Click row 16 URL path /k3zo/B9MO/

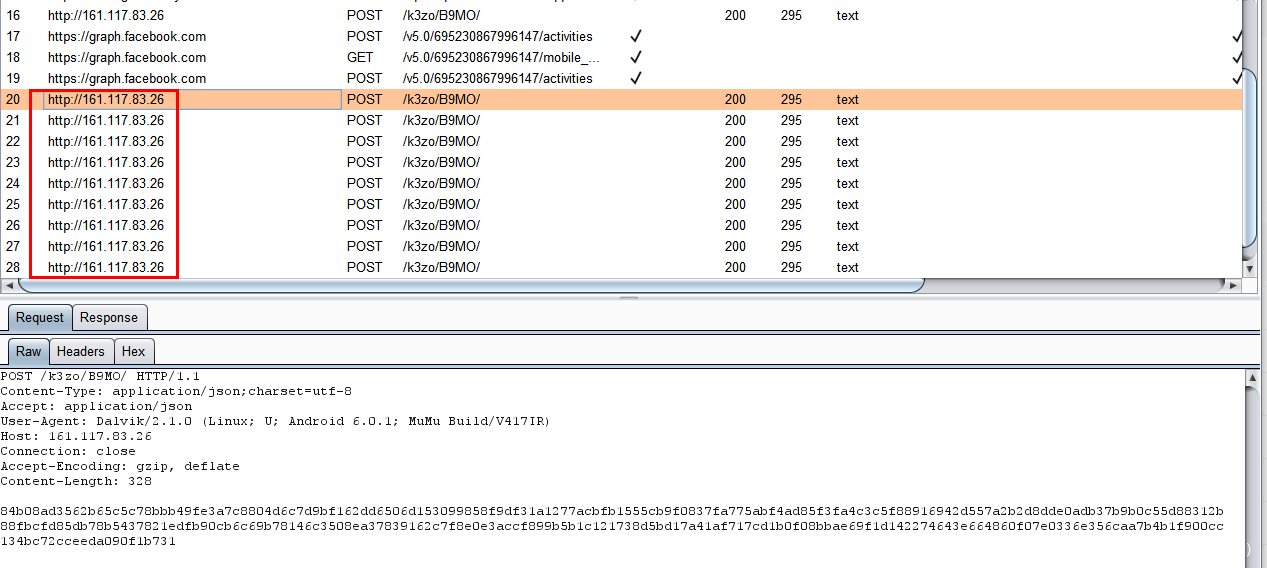[x=441, y=15]
